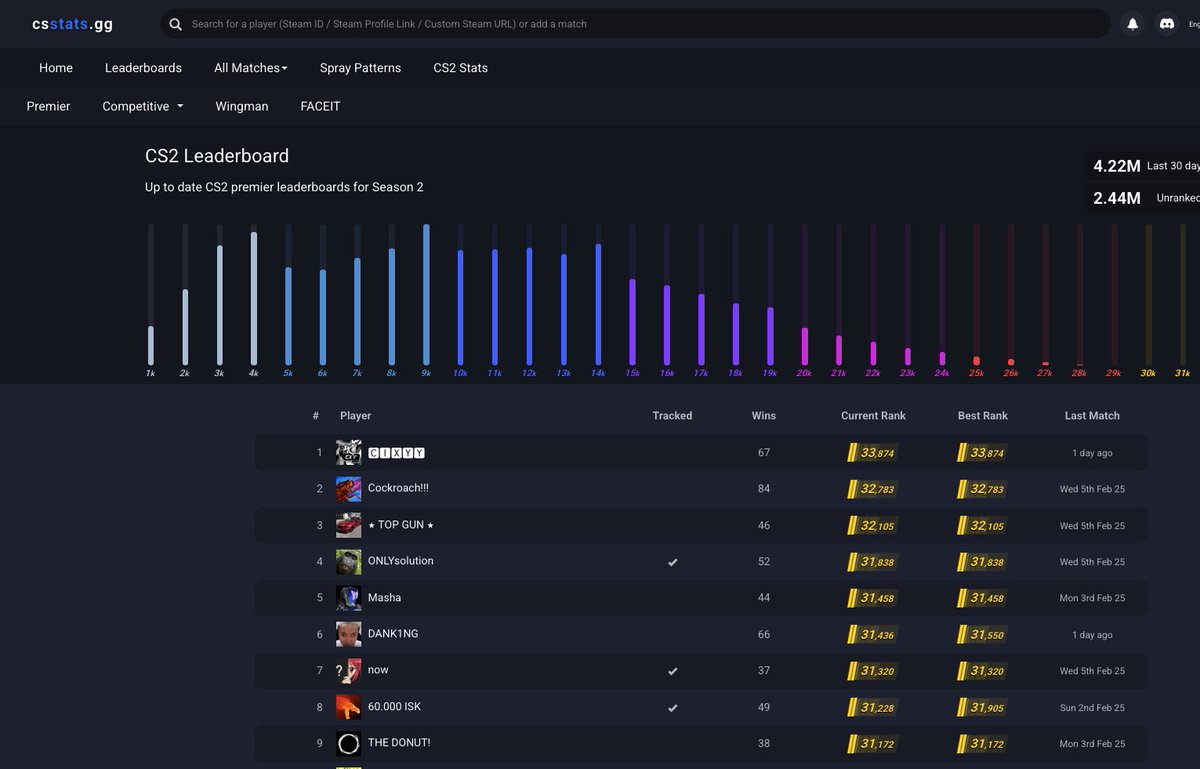Open CS2 Stats page
The image size is (1200, 769).
pyautogui.click(x=460, y=68)
